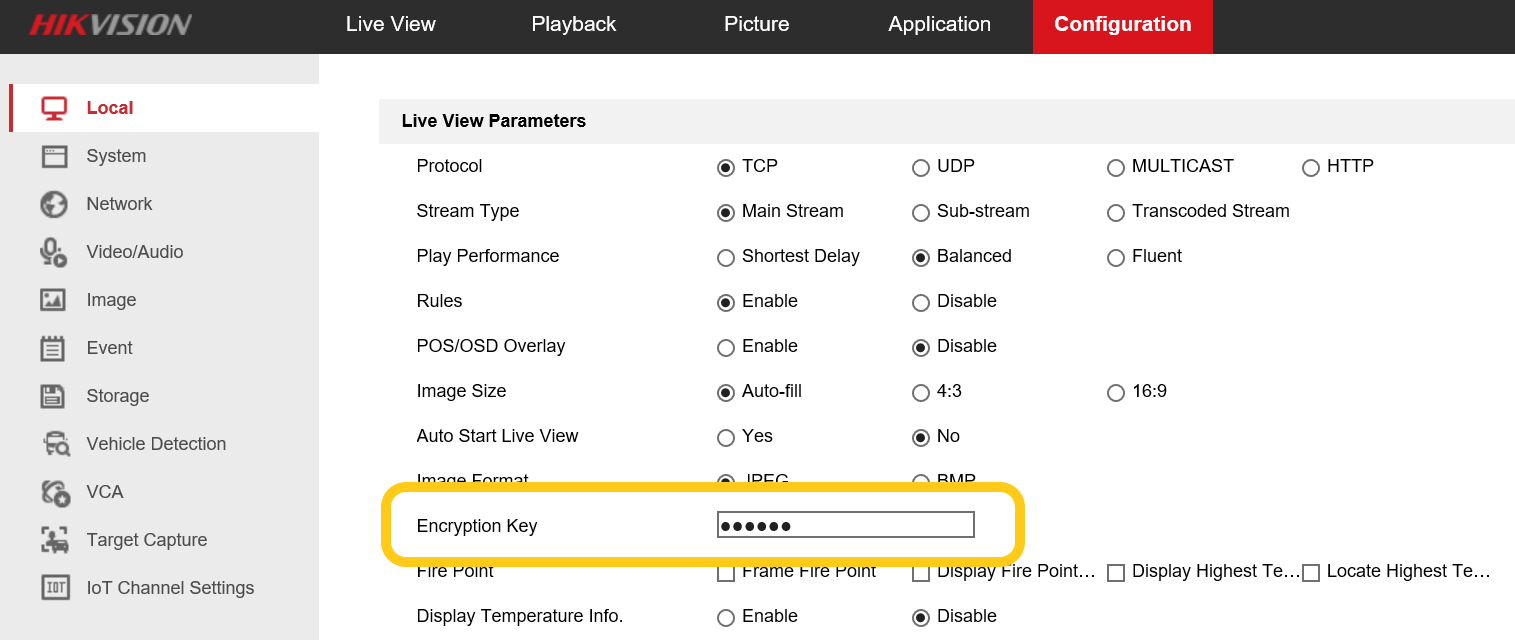This screenshot has width=1515, height=640.
Task: Click the Storage floppy disk icon
Action: (53, 396)
